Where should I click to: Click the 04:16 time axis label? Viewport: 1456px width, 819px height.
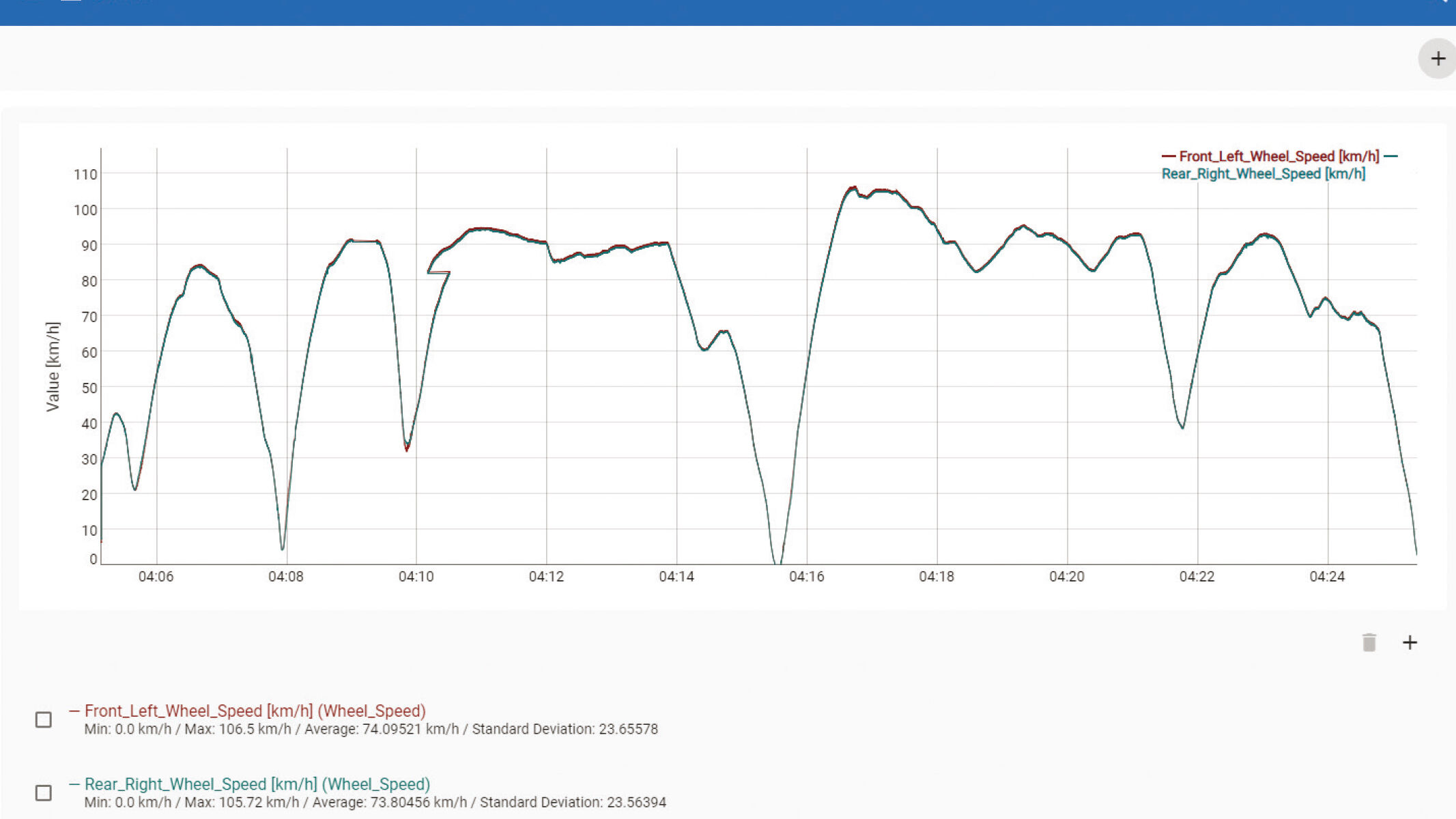click(806, 577)
